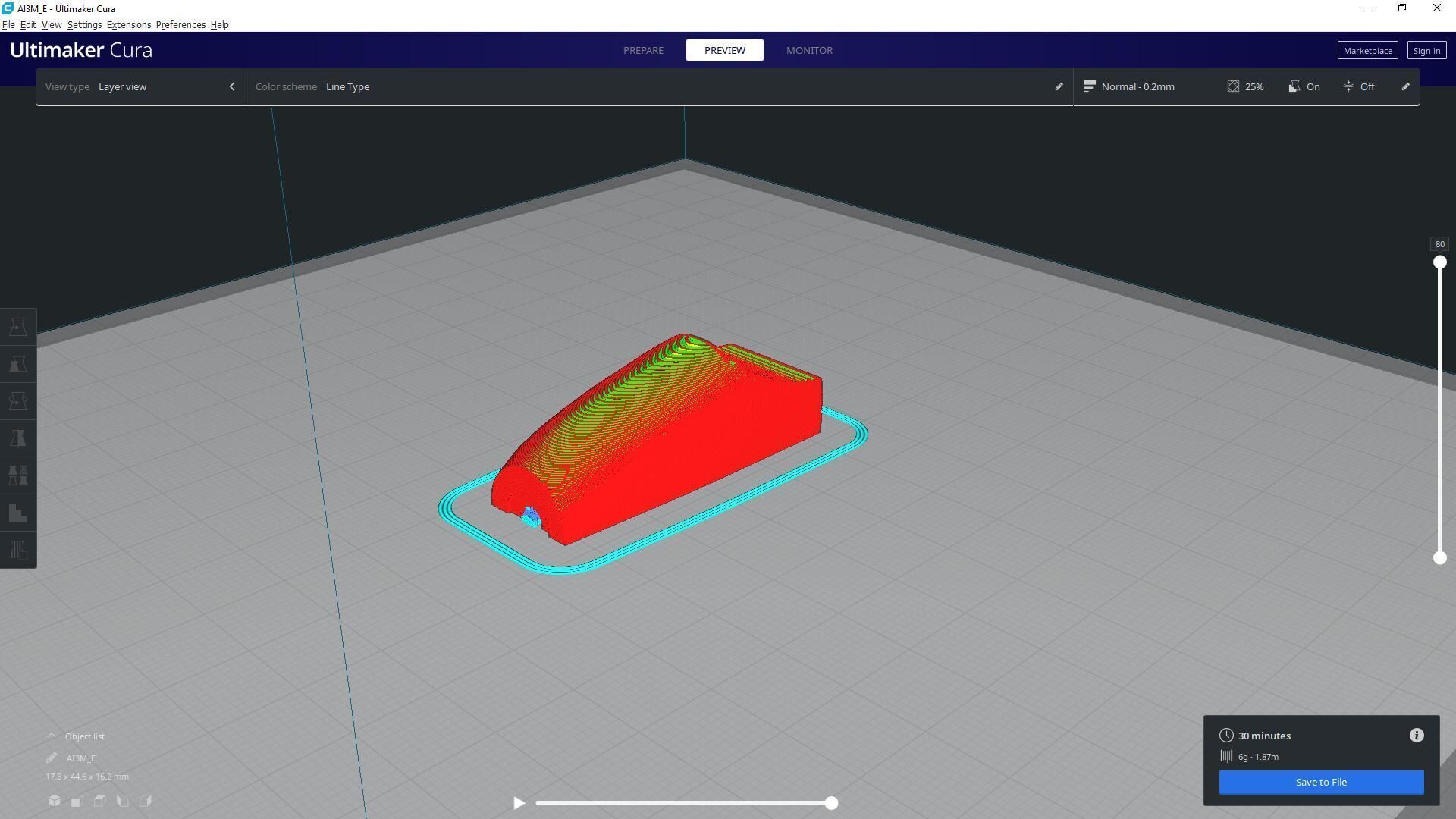Switch camera to 3D view cube icon
This screenshot has height=819, width=1456.
(x=55, y=801)
